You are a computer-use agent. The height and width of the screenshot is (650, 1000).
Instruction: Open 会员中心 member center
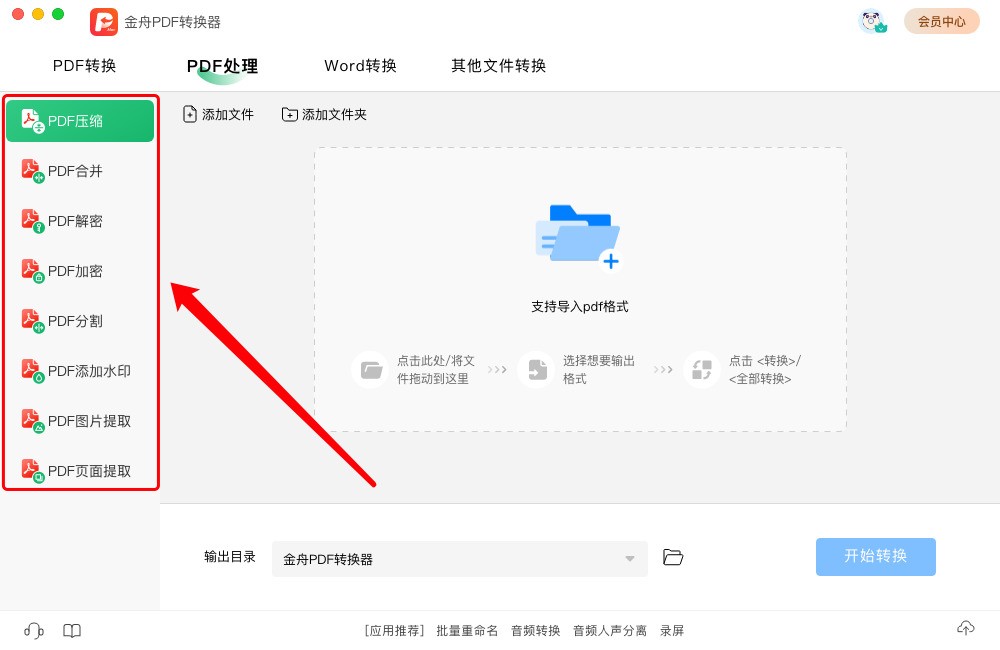click(x=941, y=21)
